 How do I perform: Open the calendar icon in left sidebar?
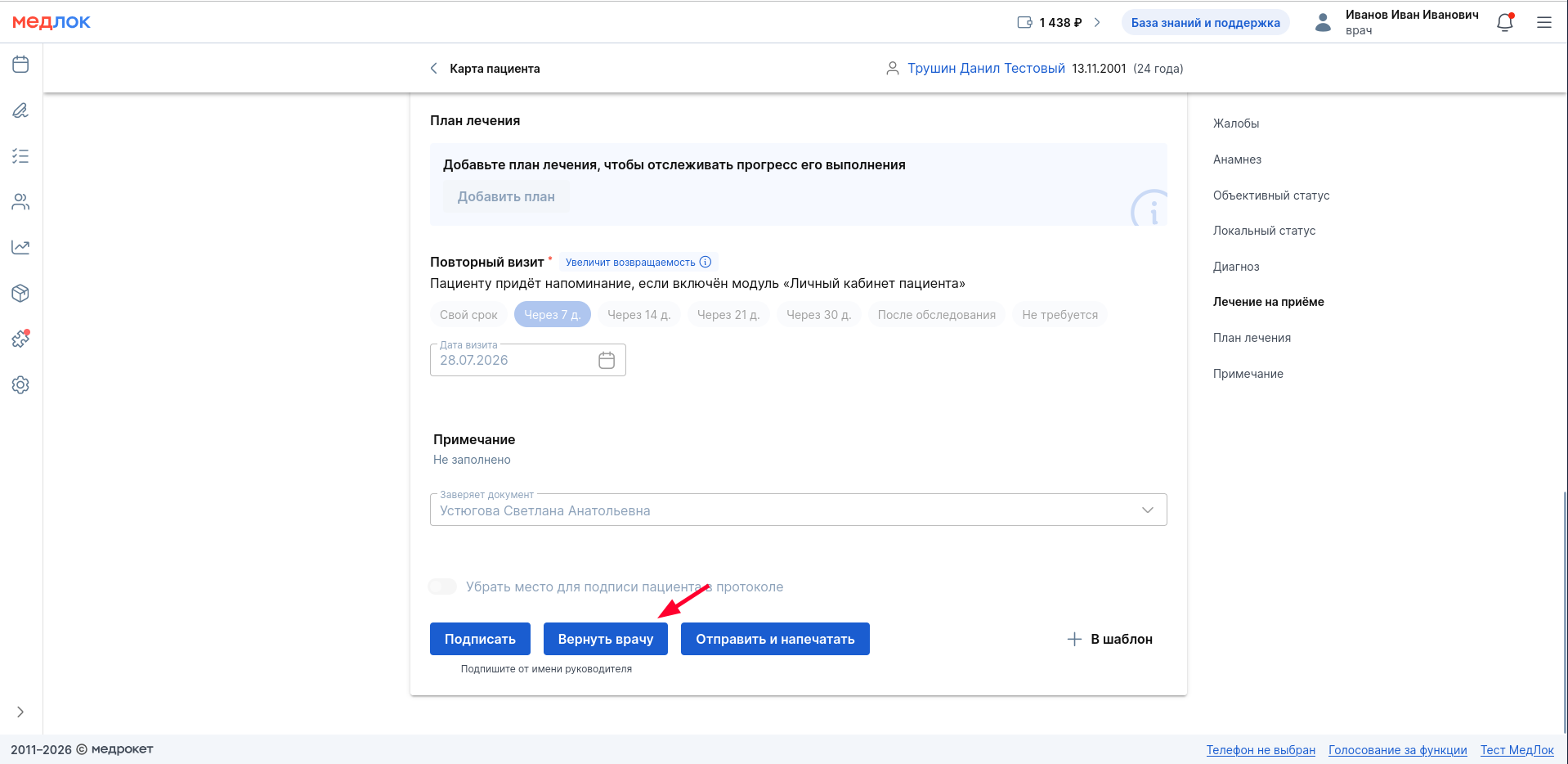pos(20,65)
